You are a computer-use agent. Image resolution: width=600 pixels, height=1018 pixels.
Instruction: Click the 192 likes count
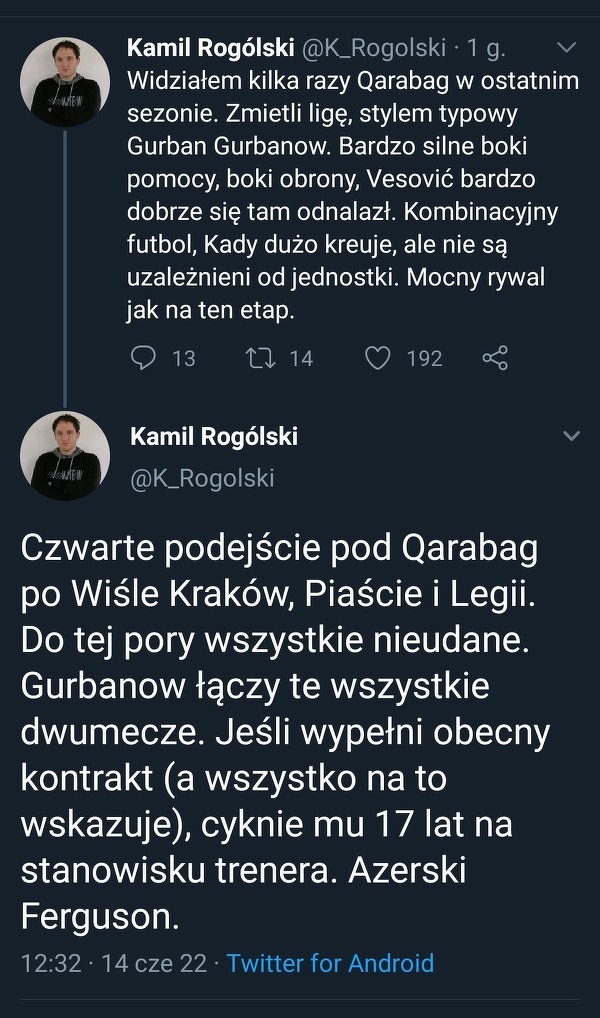click(424, 357)
